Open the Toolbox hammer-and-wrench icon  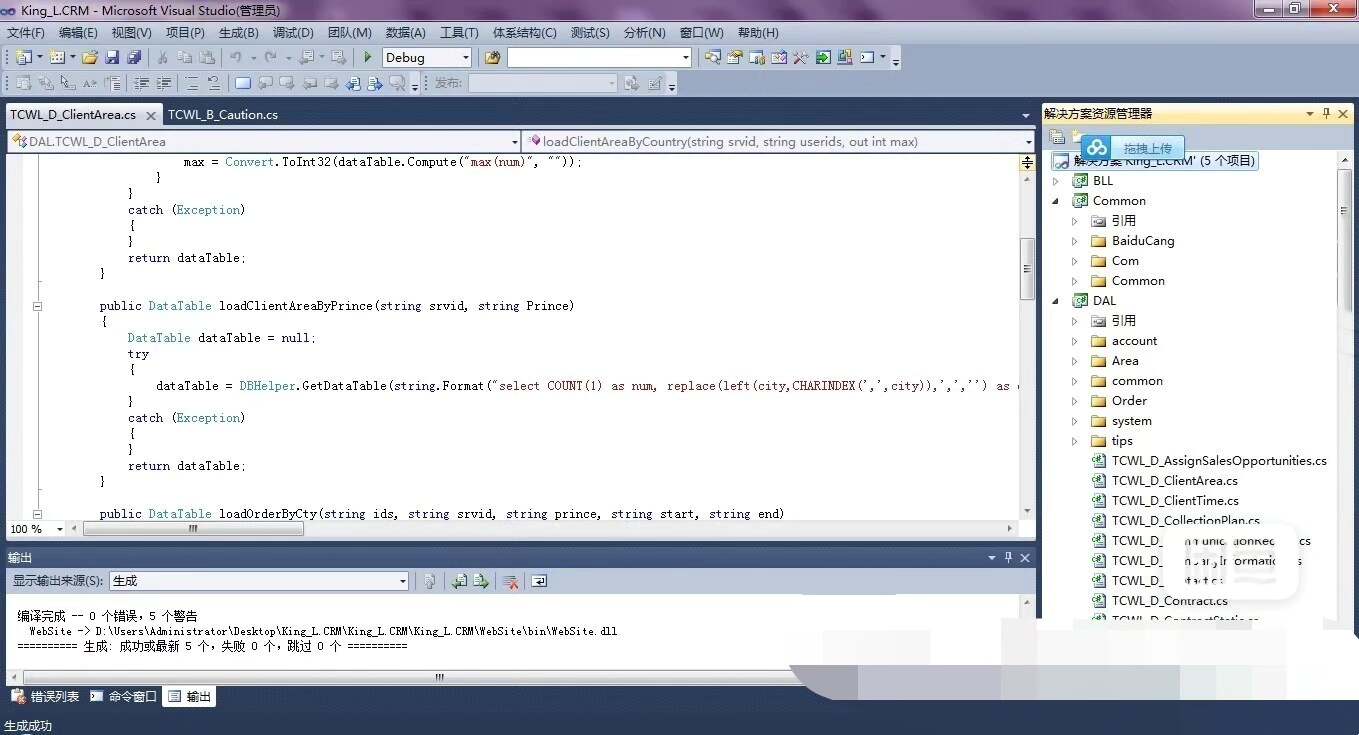coord(801,58)
